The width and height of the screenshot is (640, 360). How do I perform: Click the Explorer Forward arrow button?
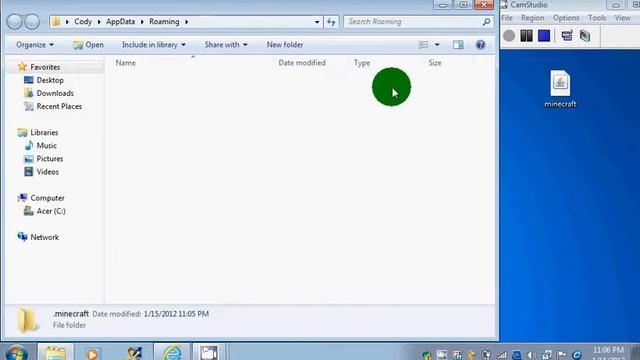point(32,22)
